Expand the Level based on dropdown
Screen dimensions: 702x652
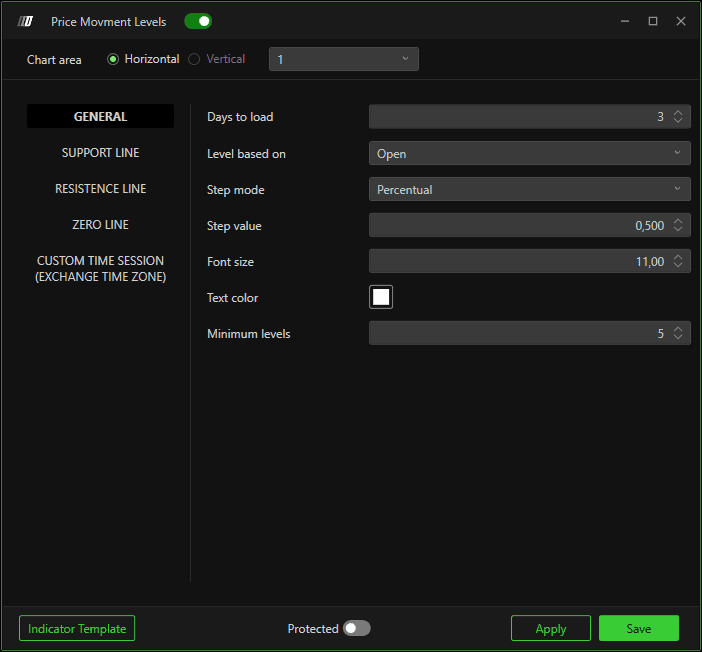coord(530,153)
